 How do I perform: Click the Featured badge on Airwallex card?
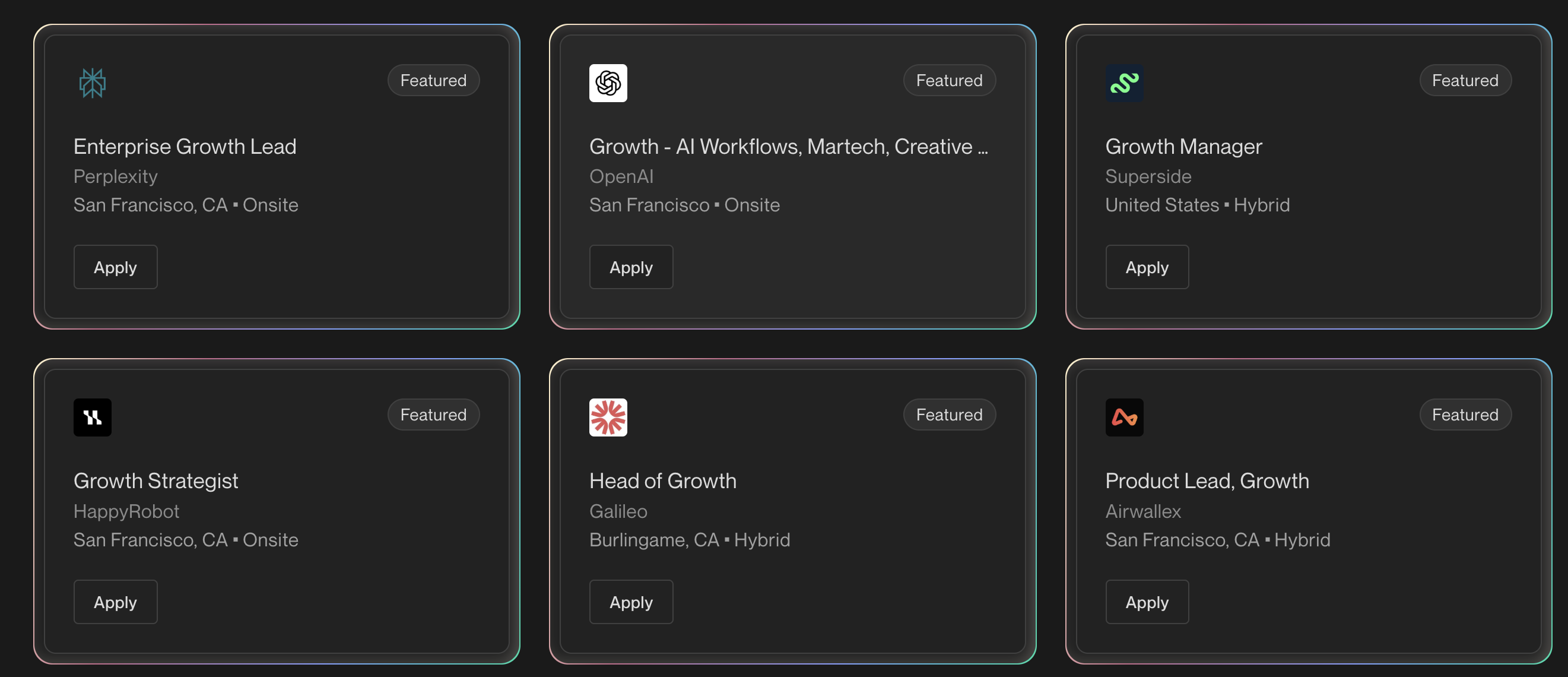(1465, 415)
